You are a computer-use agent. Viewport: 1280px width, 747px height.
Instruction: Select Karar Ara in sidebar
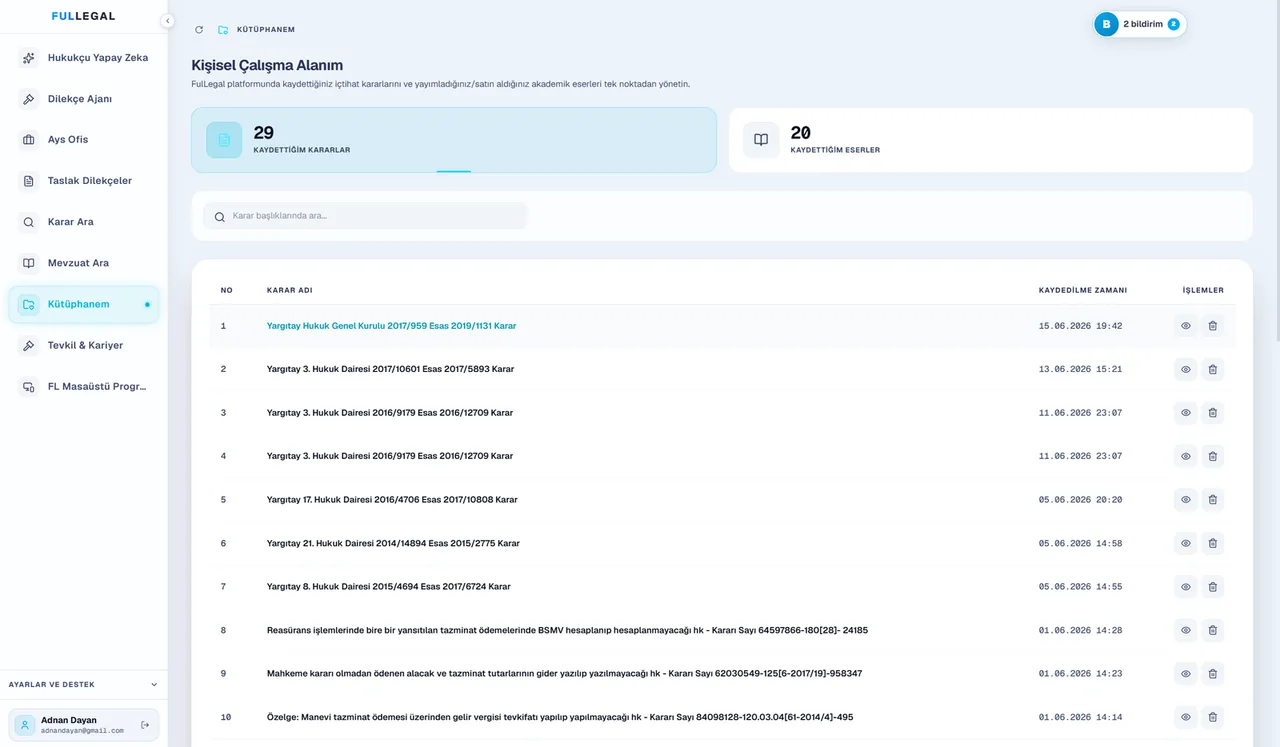point(84,222)
